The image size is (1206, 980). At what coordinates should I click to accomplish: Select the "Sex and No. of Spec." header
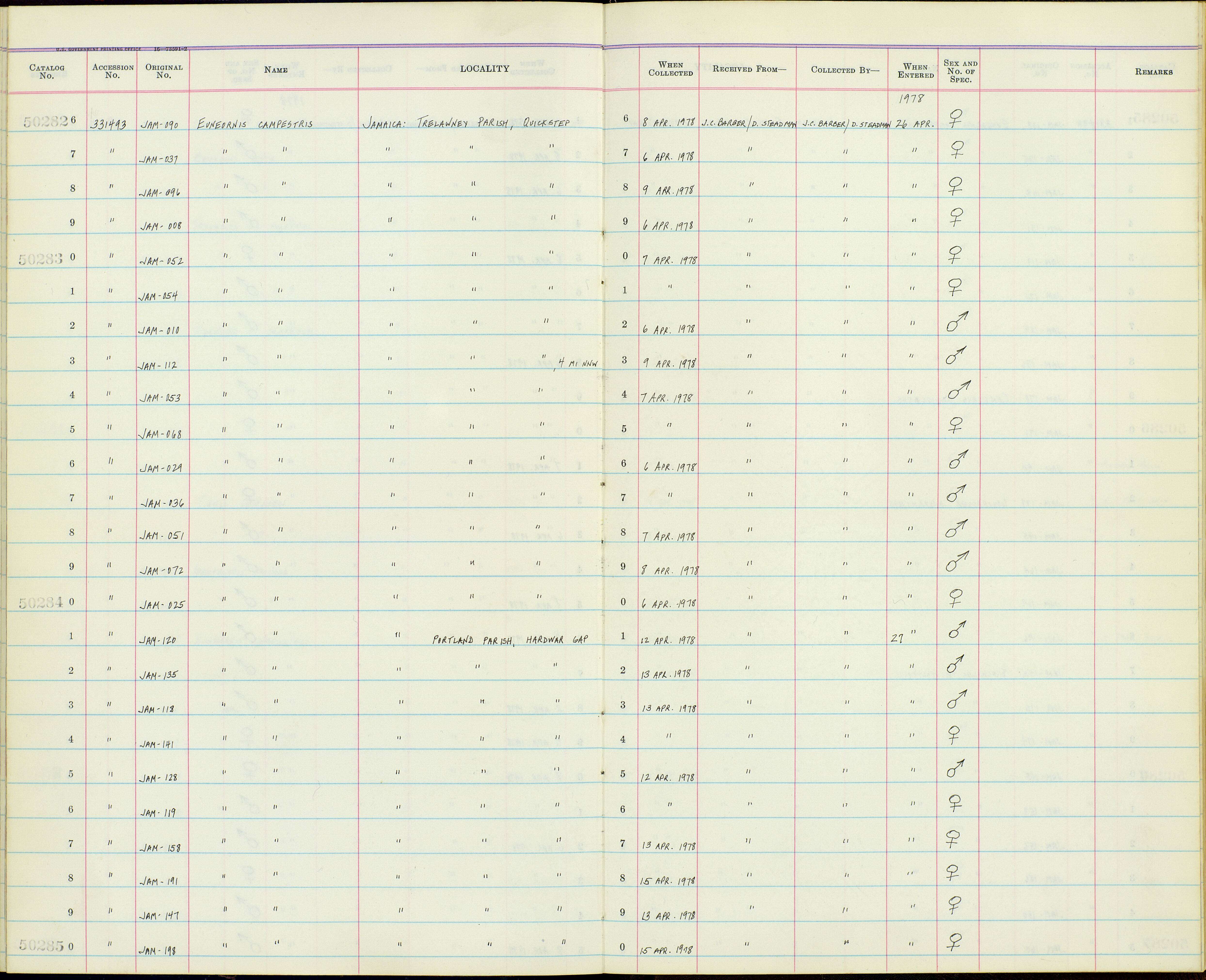960,71
